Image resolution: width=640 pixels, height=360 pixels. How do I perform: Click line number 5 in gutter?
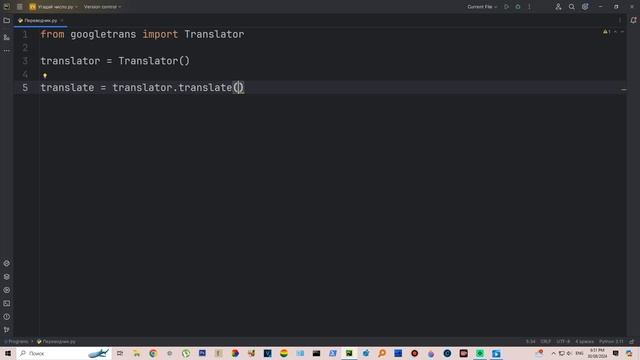[25, 87]
